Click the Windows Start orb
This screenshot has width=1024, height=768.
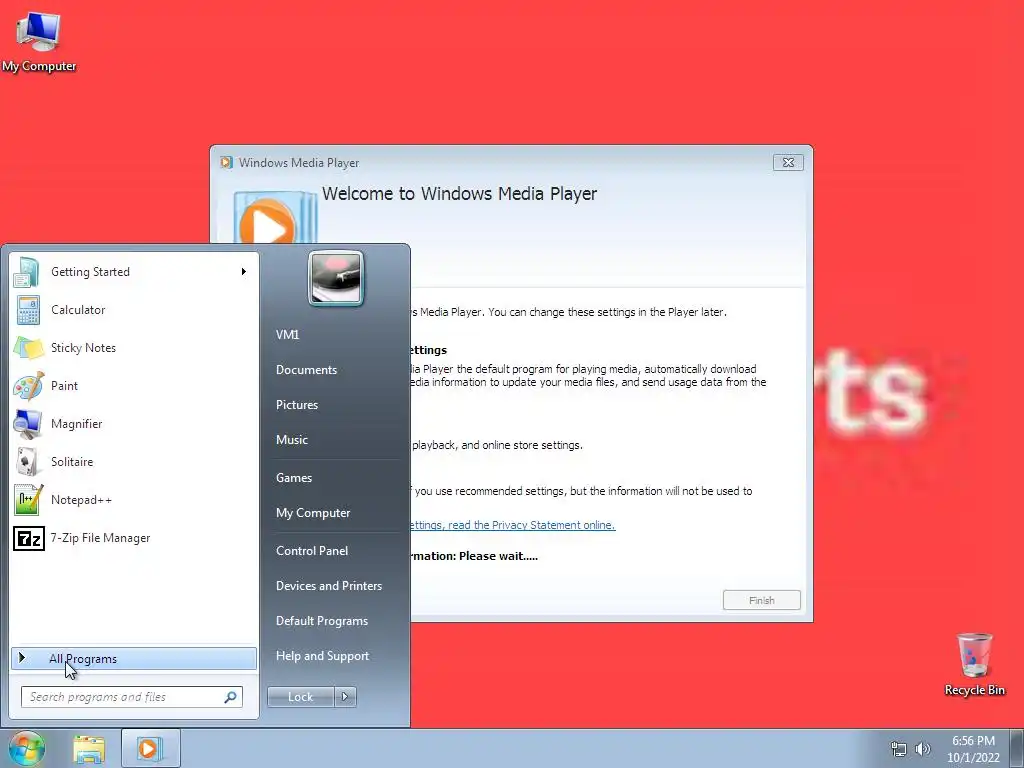tap(27, 748)
